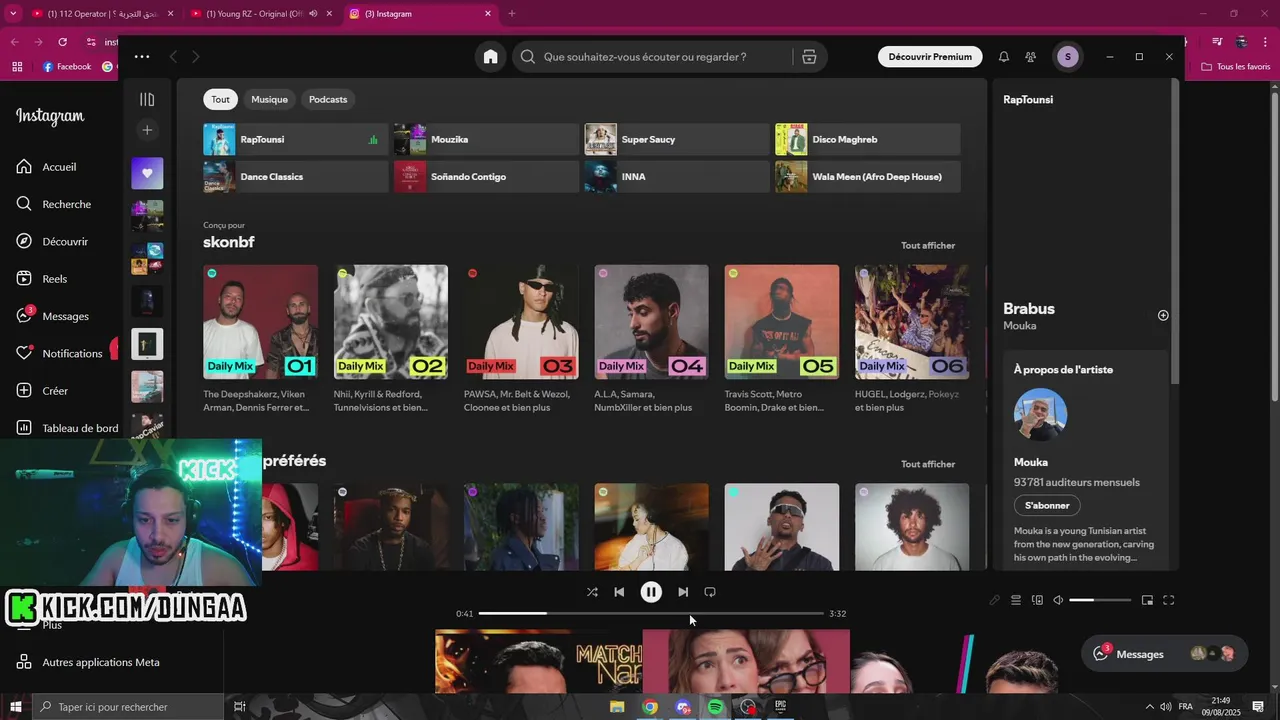Click Découvrir Premium button
1280x720 pixels.
pyautogui.click(x=930, y=57)
